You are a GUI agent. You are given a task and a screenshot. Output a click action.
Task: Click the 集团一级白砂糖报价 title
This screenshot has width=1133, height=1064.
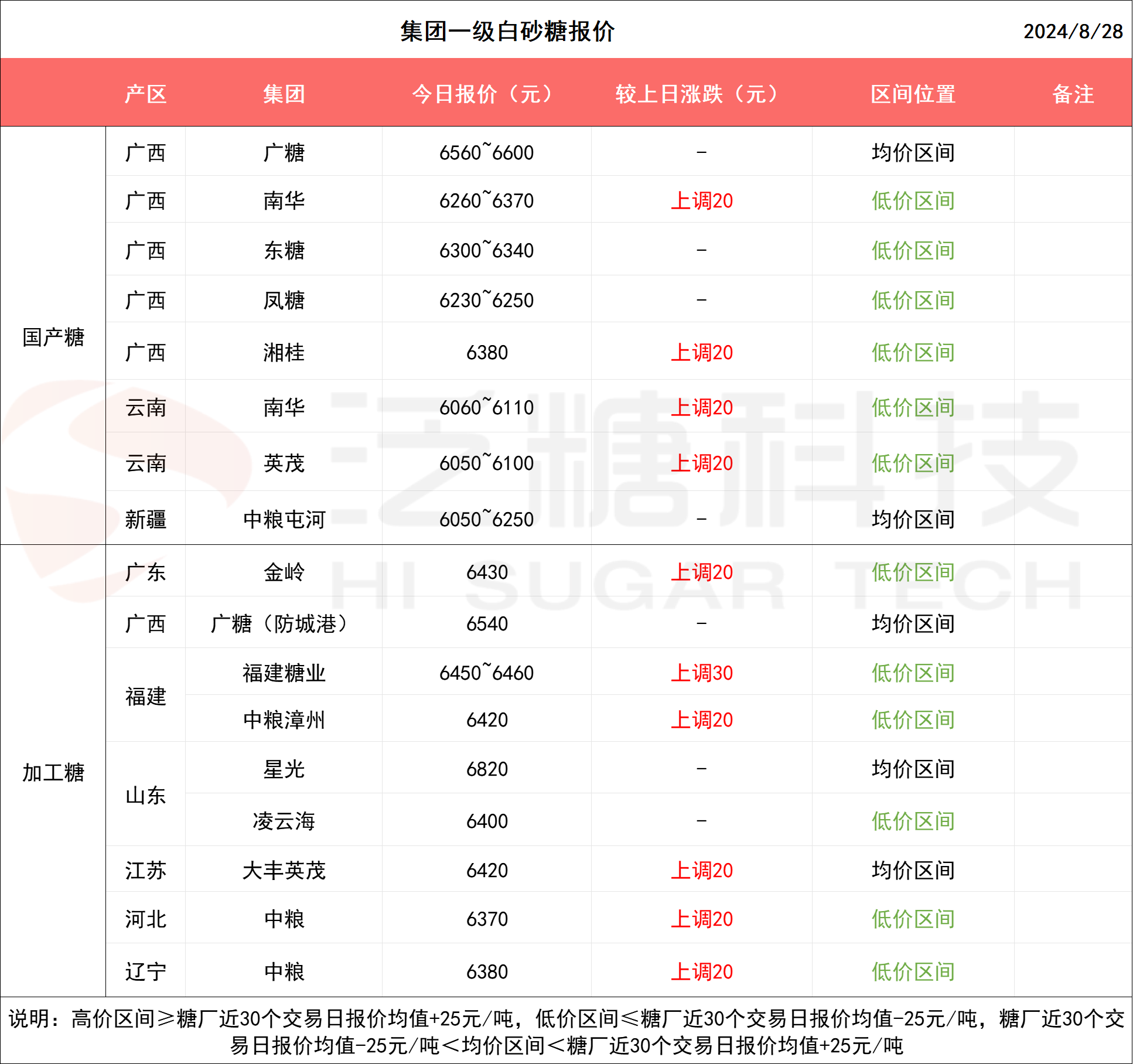pos(507,32)
